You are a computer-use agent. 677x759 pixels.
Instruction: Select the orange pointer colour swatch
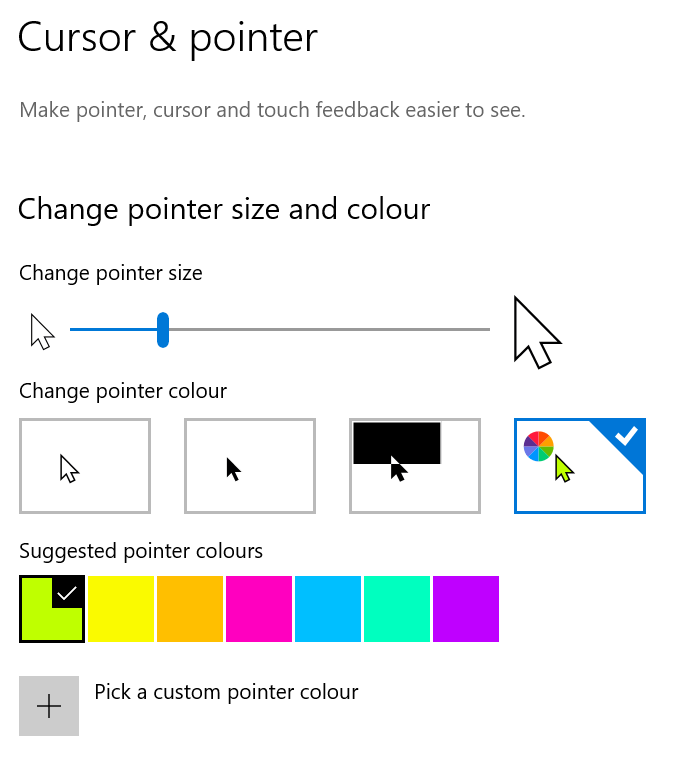point(190,609)
